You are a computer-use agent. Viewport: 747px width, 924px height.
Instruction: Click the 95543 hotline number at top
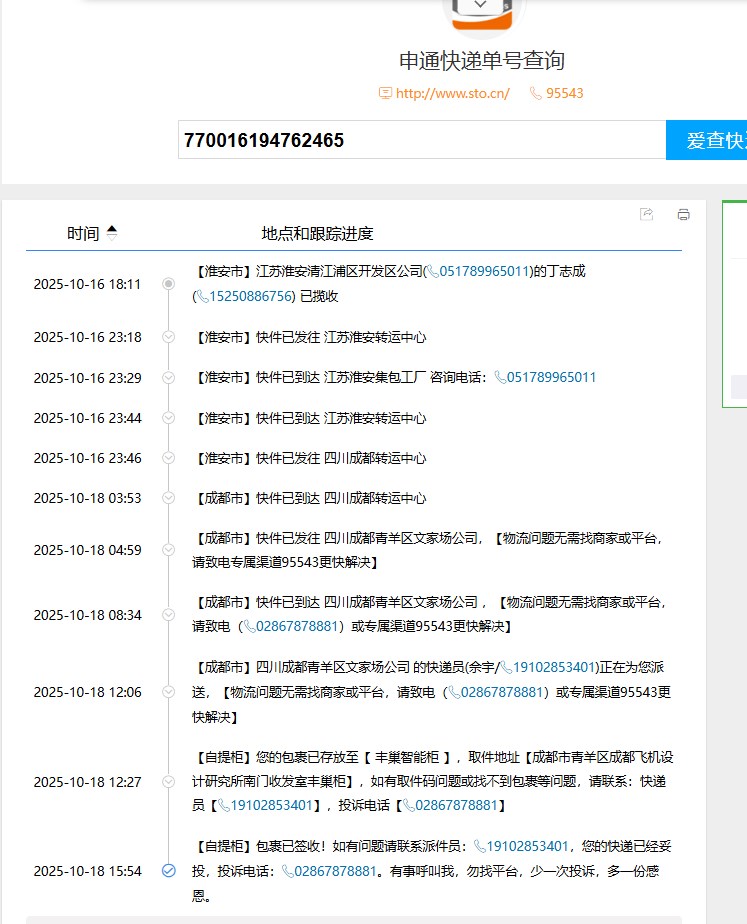point(564,93)
